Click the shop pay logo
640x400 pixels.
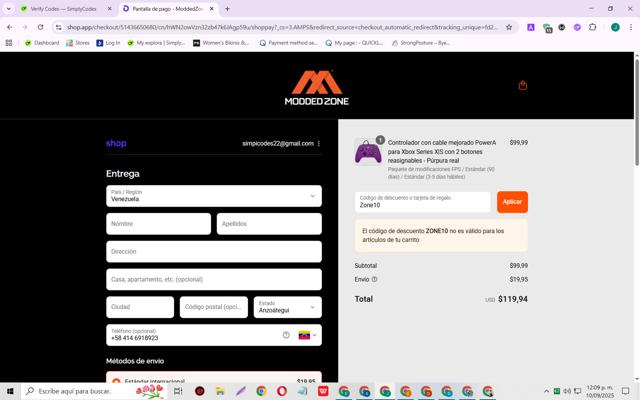click(x=116, y=143)
